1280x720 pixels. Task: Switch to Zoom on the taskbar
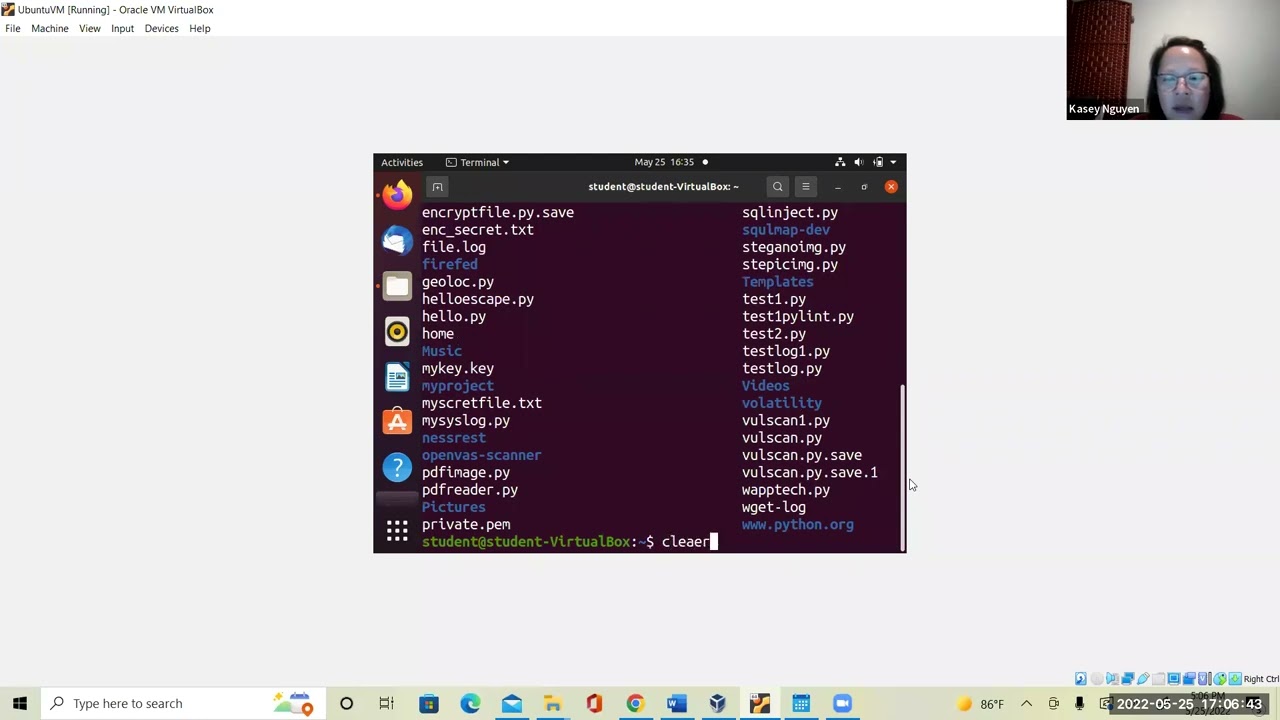(x=842, y=703)
